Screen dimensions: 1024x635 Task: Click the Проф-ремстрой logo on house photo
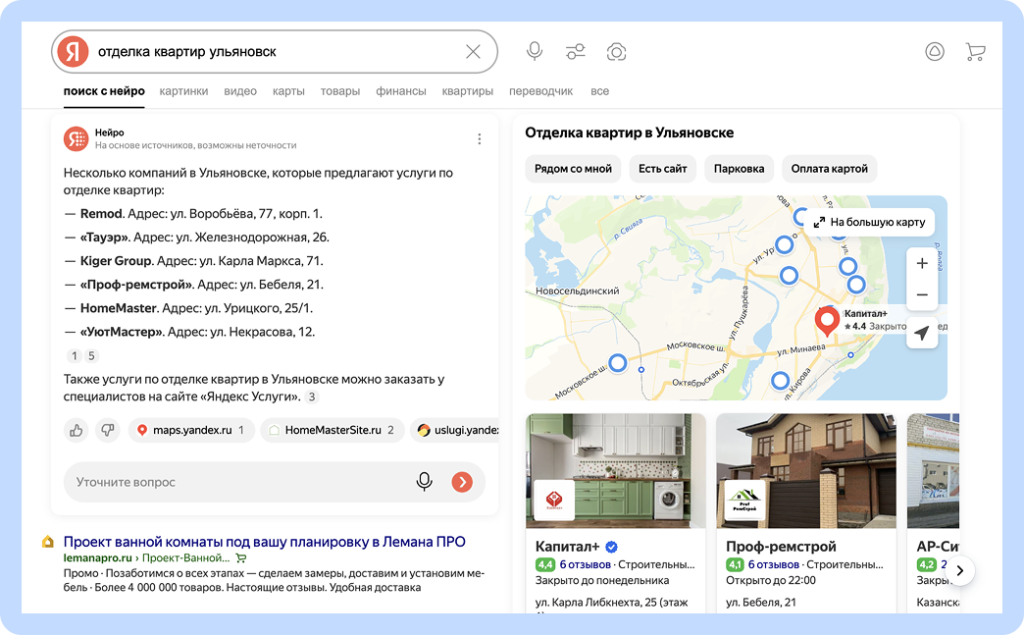point(744,500)
